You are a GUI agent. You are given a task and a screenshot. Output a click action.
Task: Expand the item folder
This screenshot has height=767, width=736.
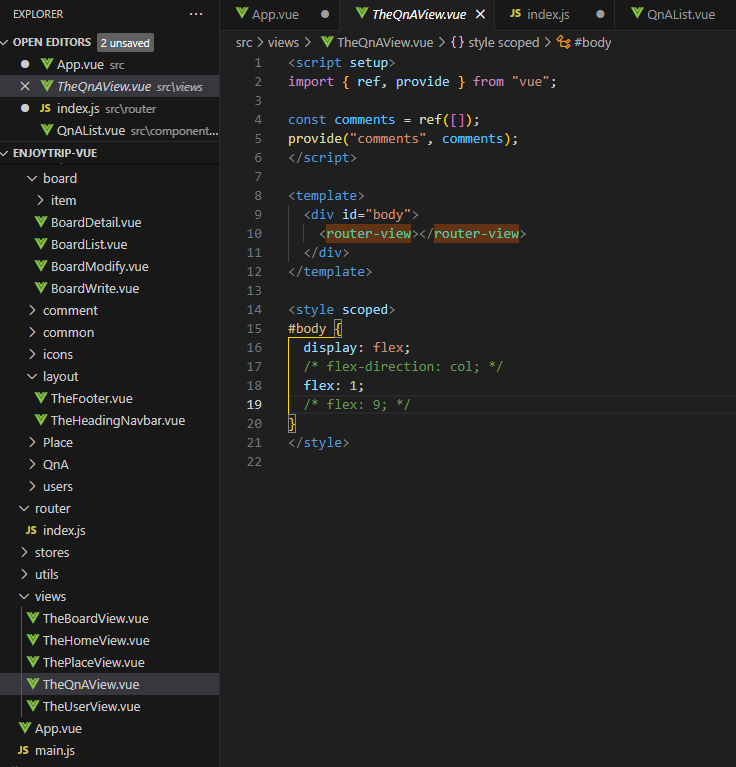40,201
